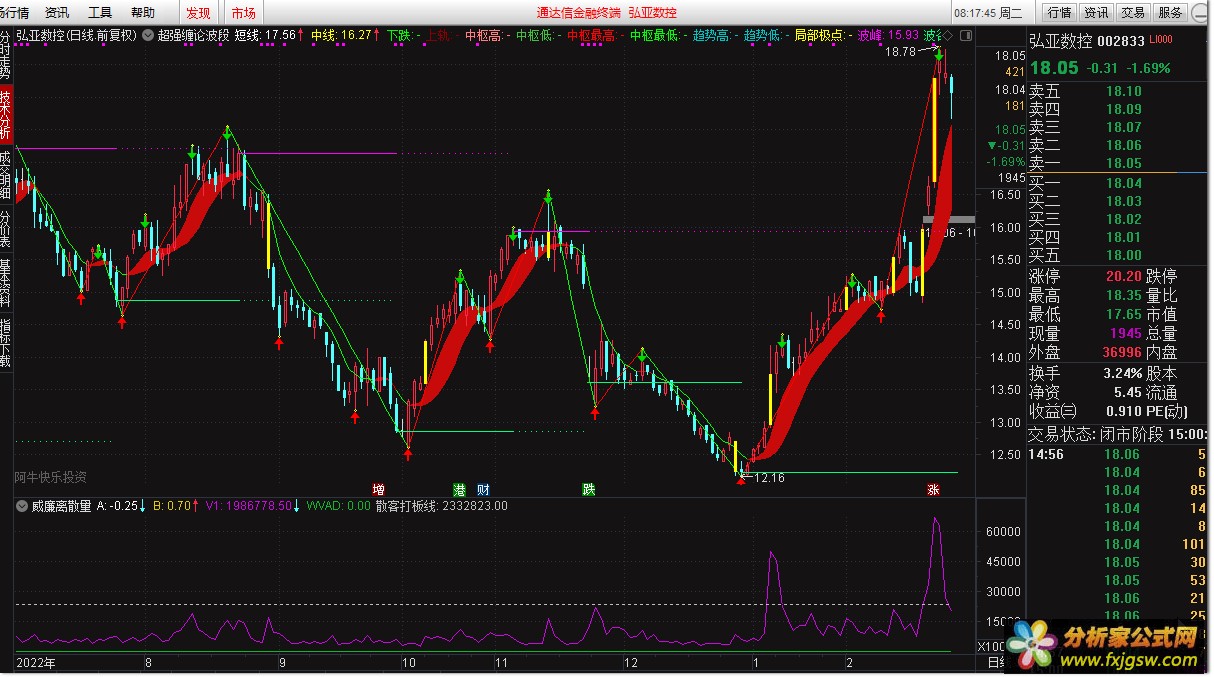The height and width of the screenshot is (677, 1214).
Task: Open the 帮助 menu
Action: point(143,12)
